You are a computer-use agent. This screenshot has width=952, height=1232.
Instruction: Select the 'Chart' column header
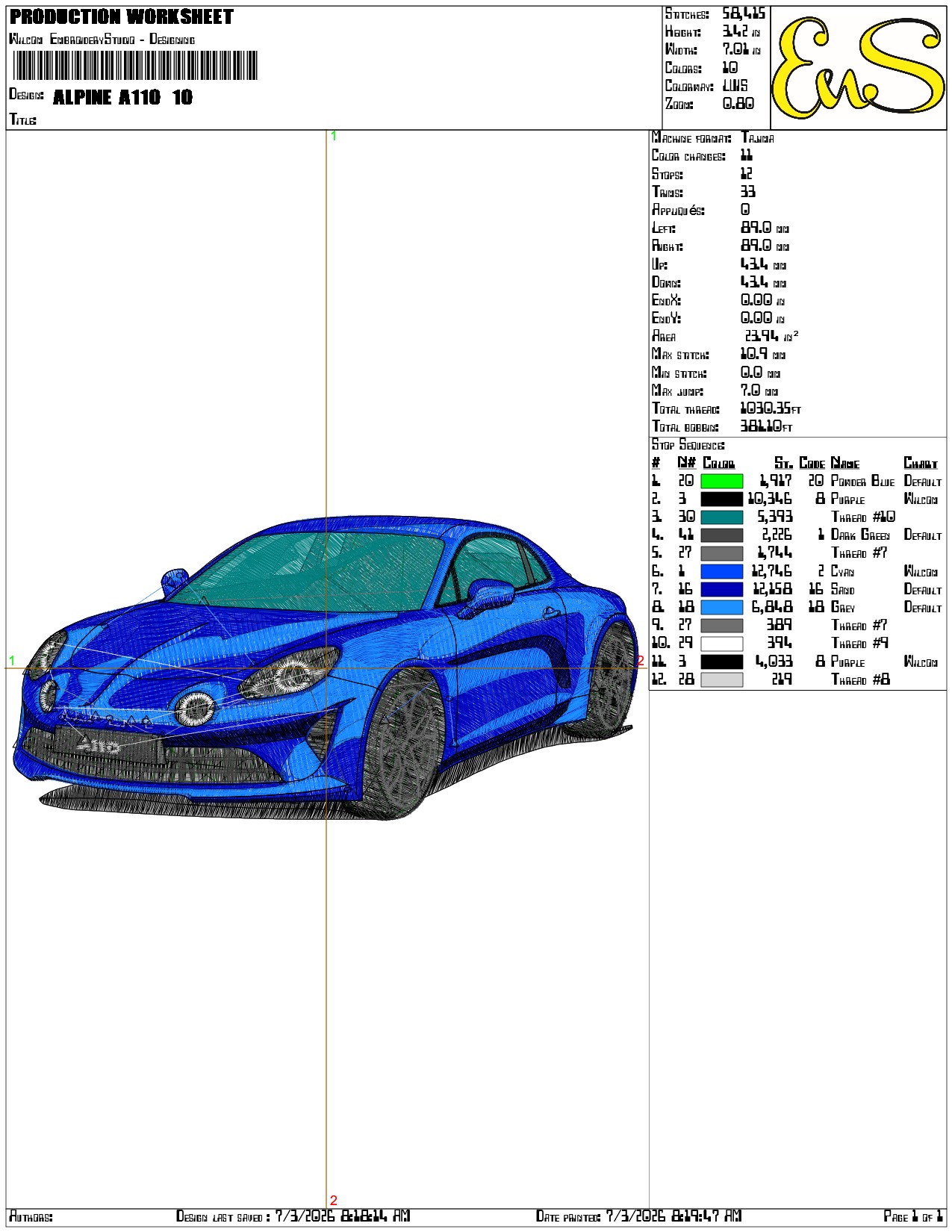coord(921,463)
